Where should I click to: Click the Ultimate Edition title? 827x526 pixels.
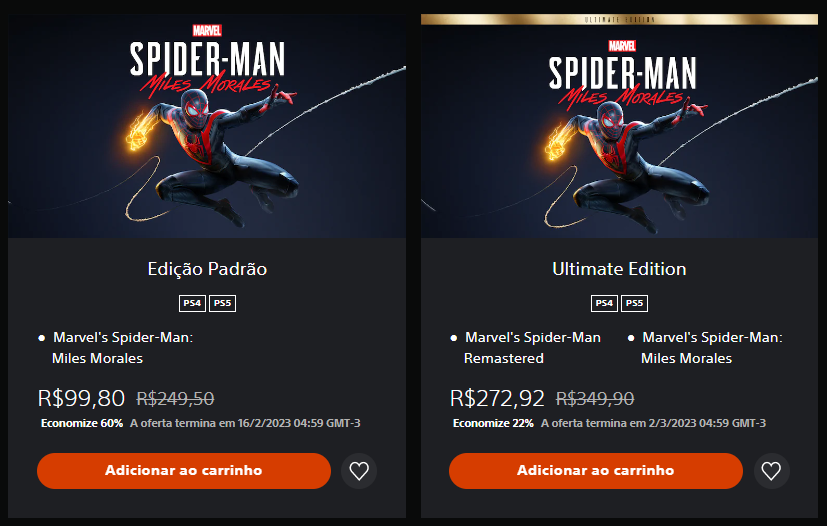coord(619,269)
